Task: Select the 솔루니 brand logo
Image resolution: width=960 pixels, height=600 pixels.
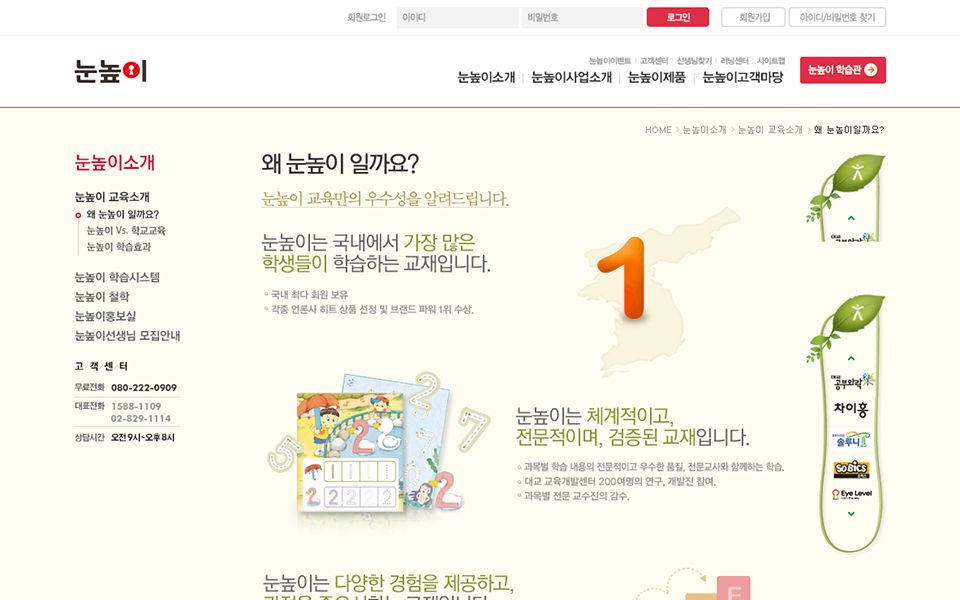Action: (x=851, y=440)
